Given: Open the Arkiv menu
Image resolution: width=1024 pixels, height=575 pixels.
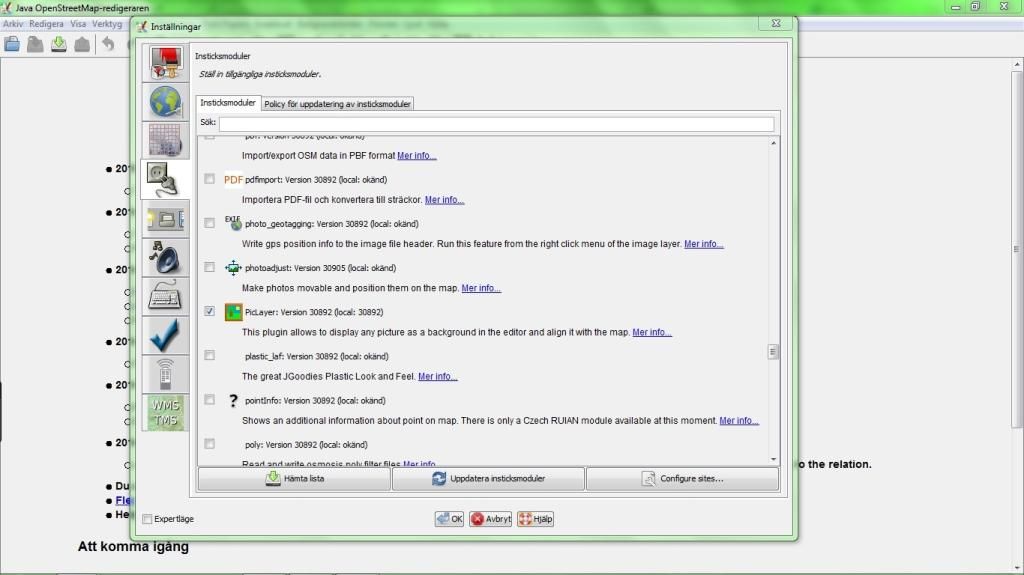Looking at the screenshot, I should (12, 24).
